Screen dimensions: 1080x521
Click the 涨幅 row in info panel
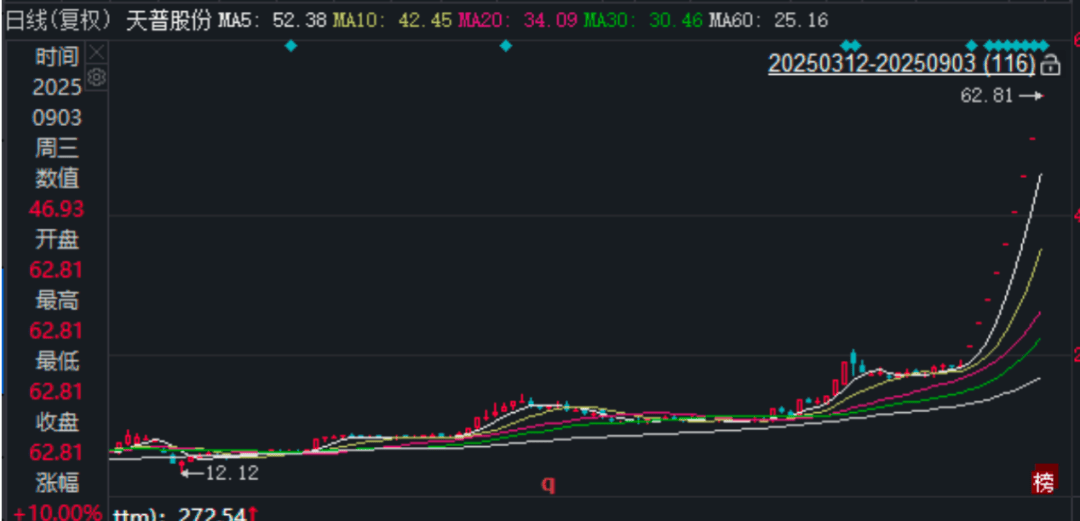coord(57,482)
